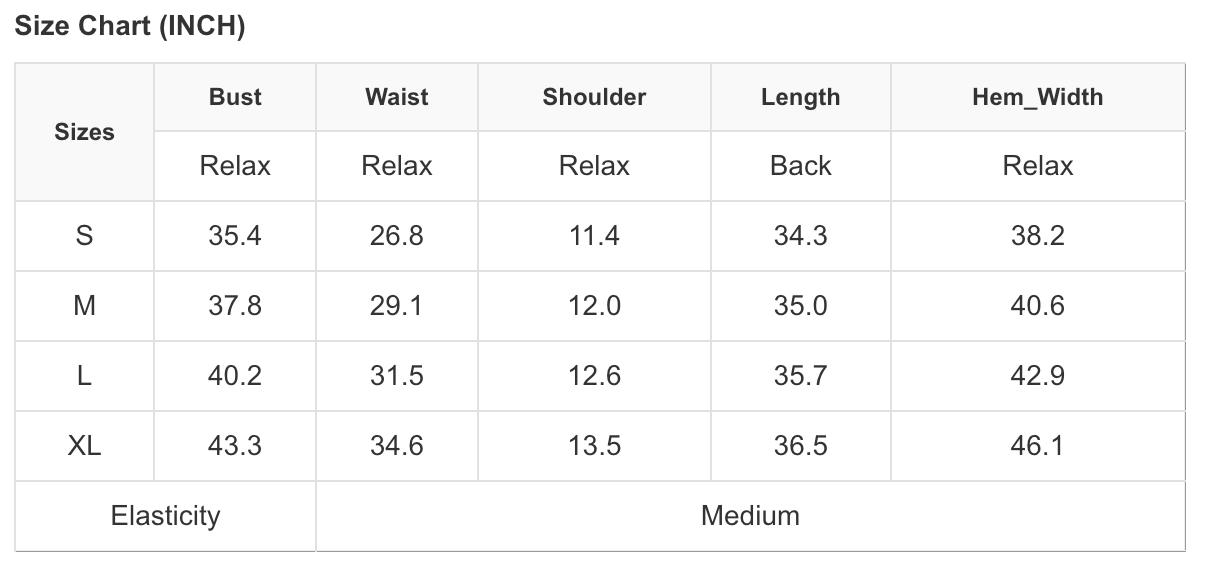Click shoulder value 12.6 for size L
Screen dimensions: 1218x578
[594, 376]
